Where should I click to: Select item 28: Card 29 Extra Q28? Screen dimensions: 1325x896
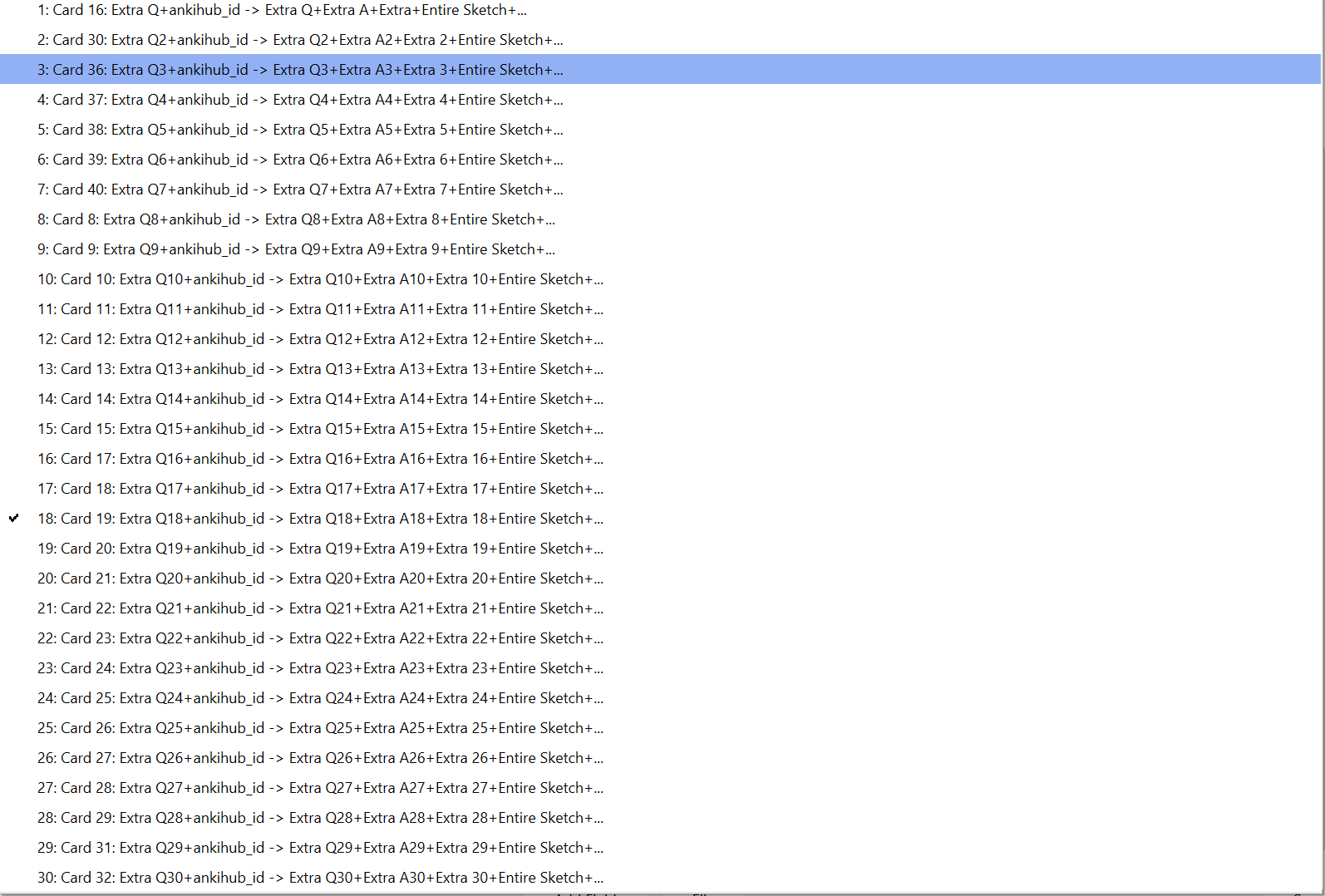320,818
